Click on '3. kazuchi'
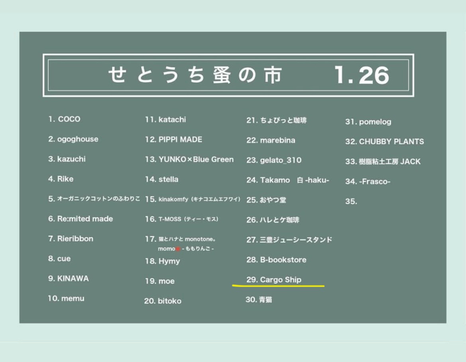Image resolution: width=466 pixels, height=362 pixels. [x=67, y=159]
